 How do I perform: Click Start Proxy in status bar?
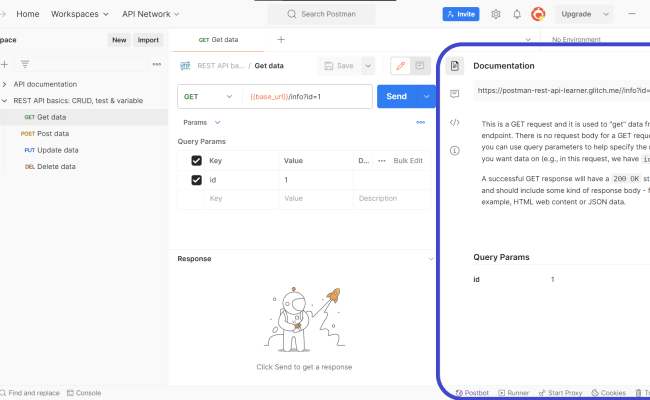[x=560, y=393]
